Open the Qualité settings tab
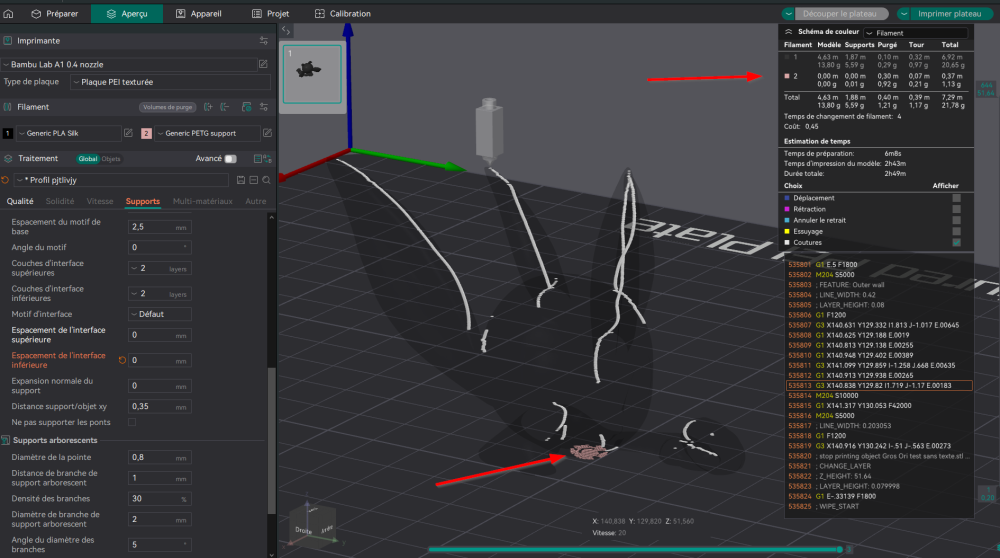This screenshot has height=558, width=1000. (20, 201)
